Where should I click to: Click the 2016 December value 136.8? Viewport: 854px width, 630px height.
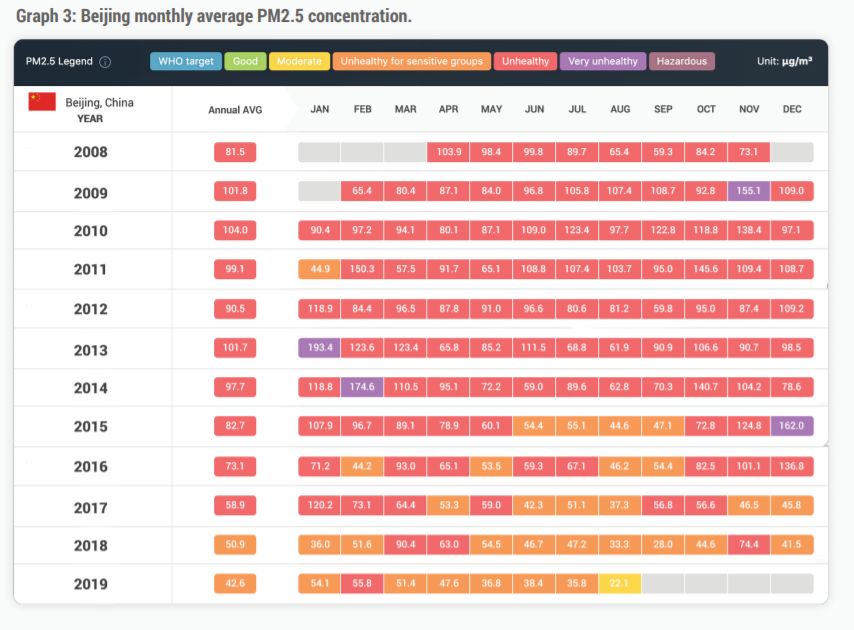pos(792,467)
